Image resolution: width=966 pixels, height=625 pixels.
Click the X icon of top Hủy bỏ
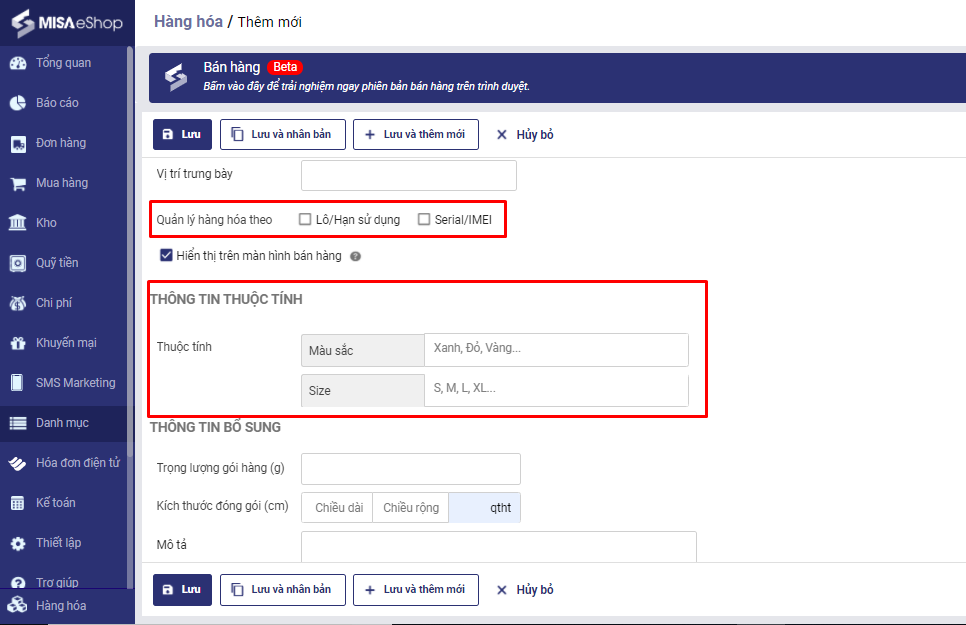pos(501,134)
